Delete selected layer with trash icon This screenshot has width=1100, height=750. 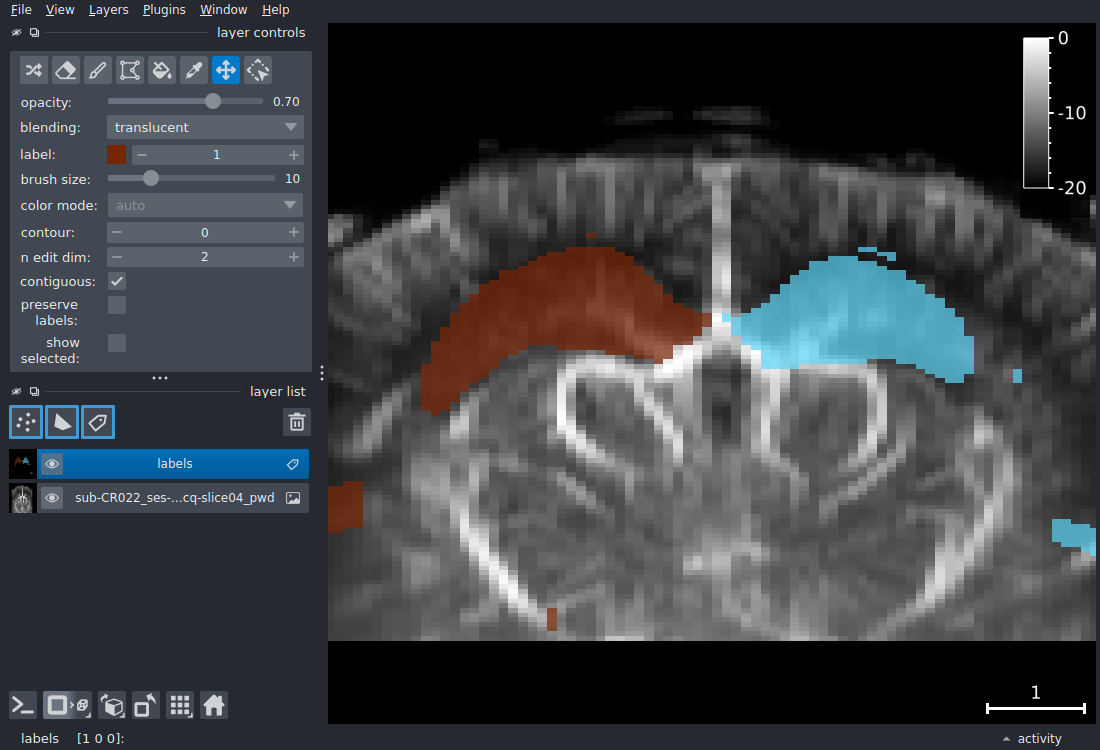pos(297,422)
